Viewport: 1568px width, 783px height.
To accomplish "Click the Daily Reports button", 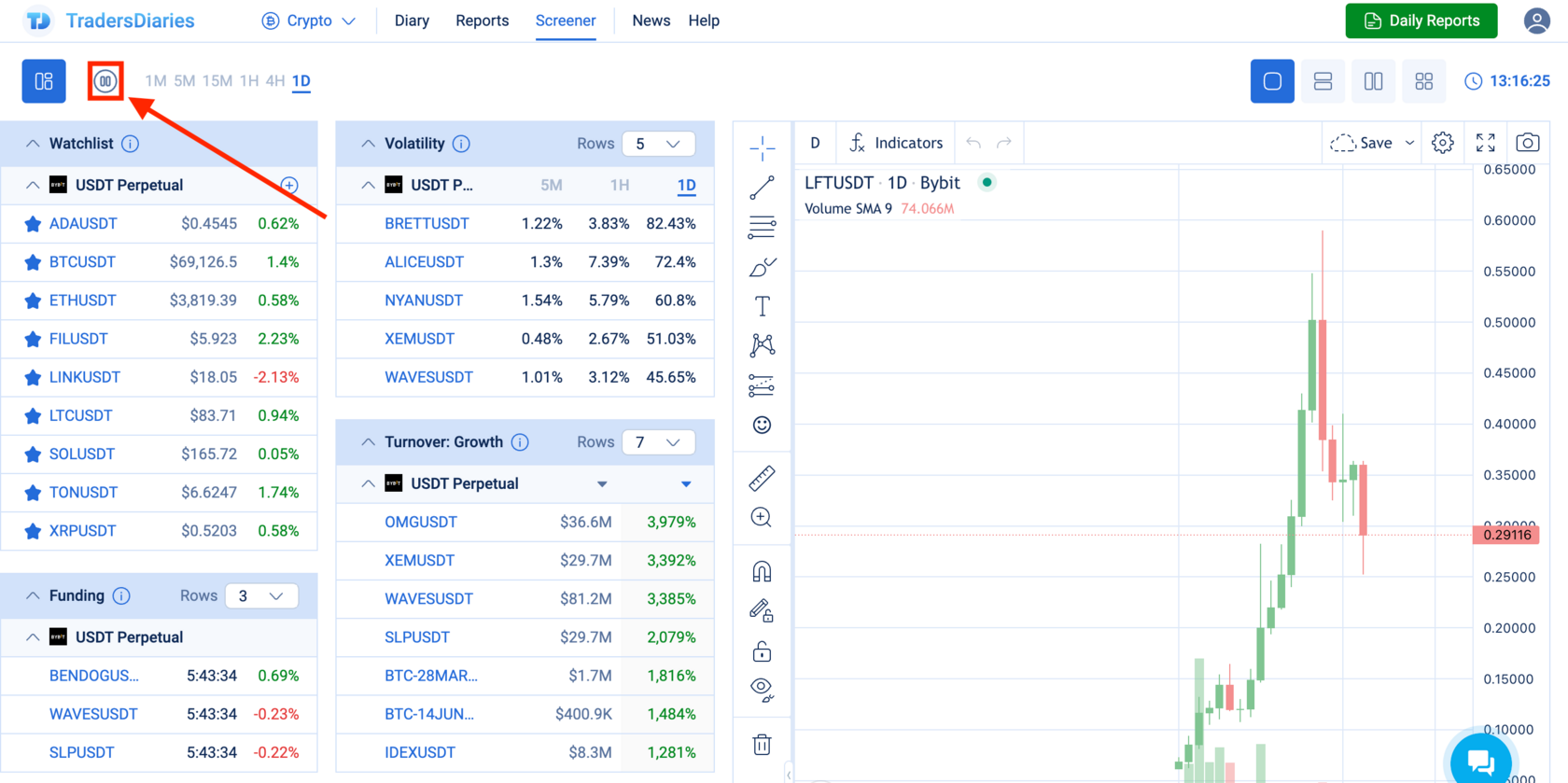I will (x=1421, y=21).
